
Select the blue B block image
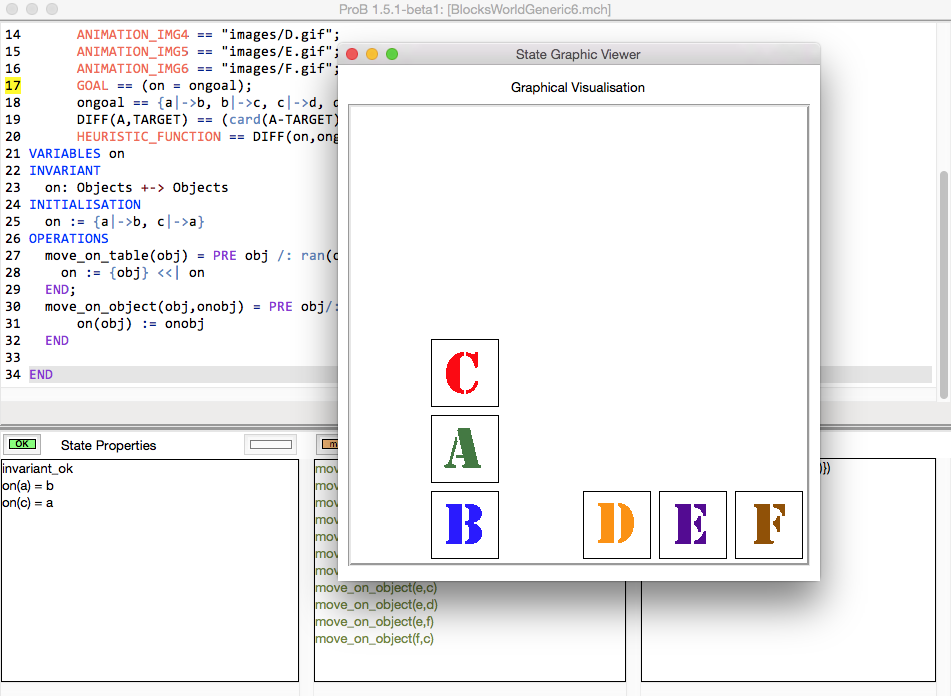tap(464, 525)
